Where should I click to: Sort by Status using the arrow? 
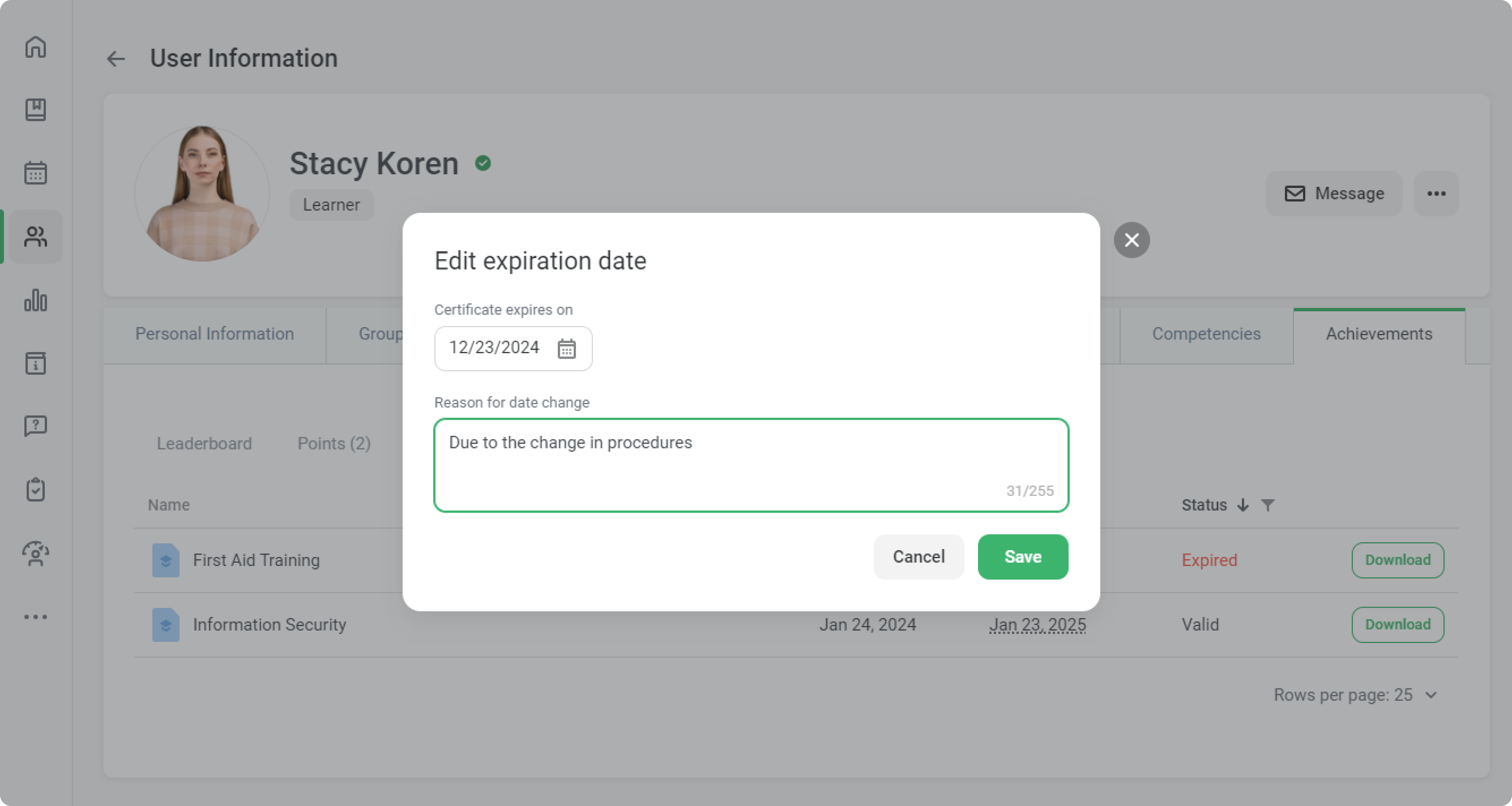(1243, 505)
